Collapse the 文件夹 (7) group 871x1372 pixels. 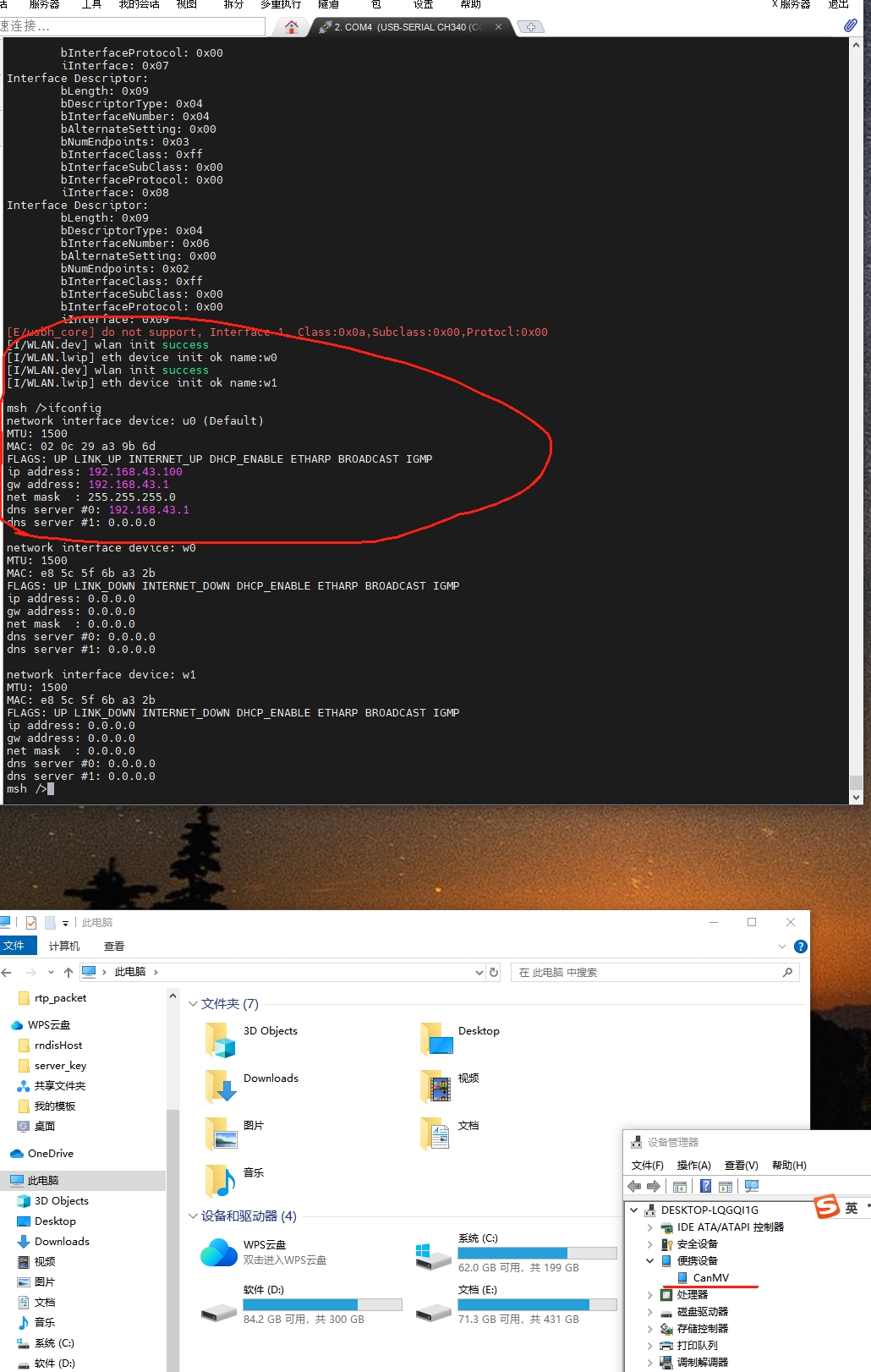point(193,1004)
